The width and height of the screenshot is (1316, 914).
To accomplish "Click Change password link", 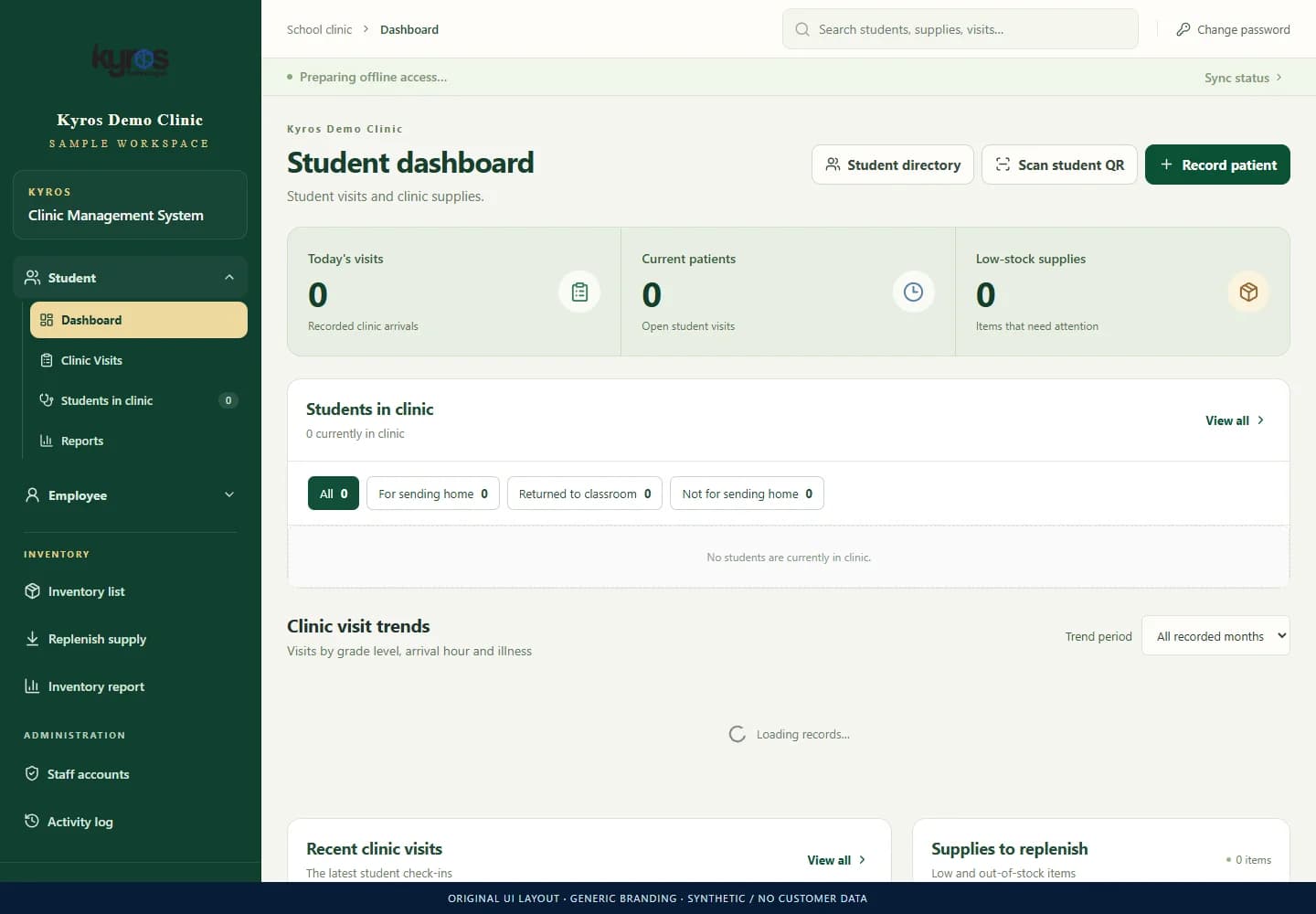I will pos(1233,29).
